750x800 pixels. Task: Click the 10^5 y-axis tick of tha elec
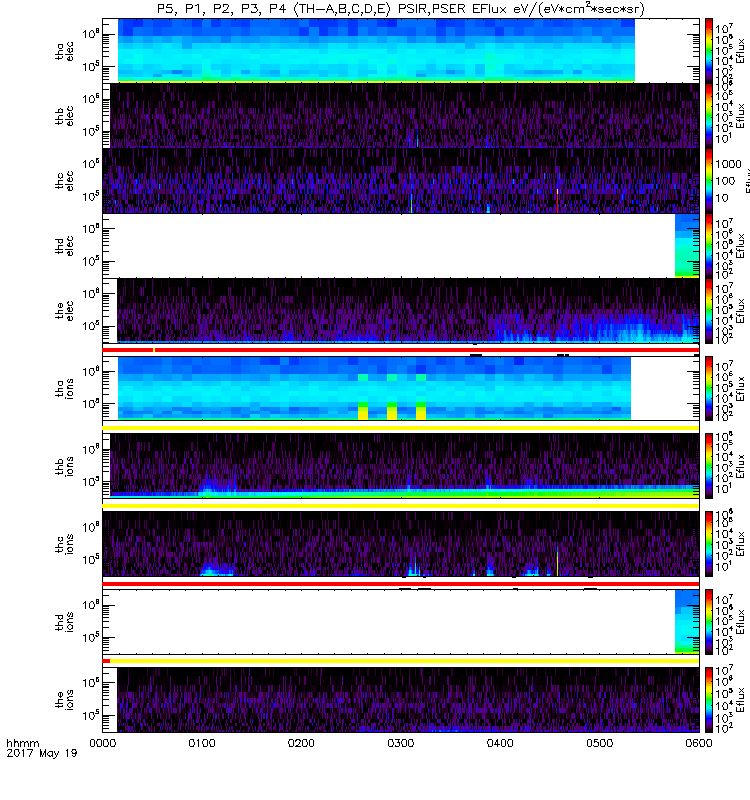click(90, 66)
